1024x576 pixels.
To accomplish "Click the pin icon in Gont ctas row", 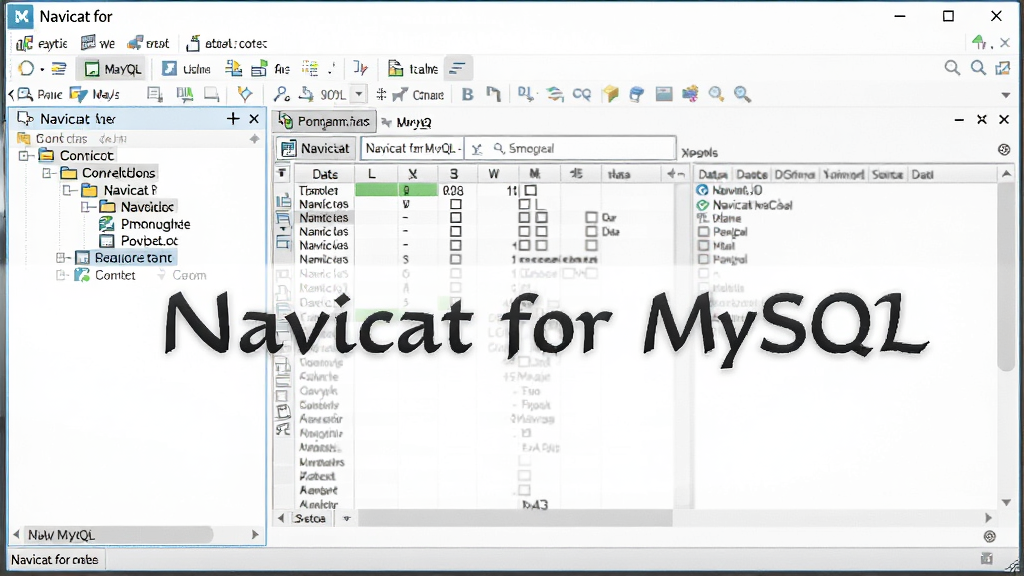I will tap(255, 138).
